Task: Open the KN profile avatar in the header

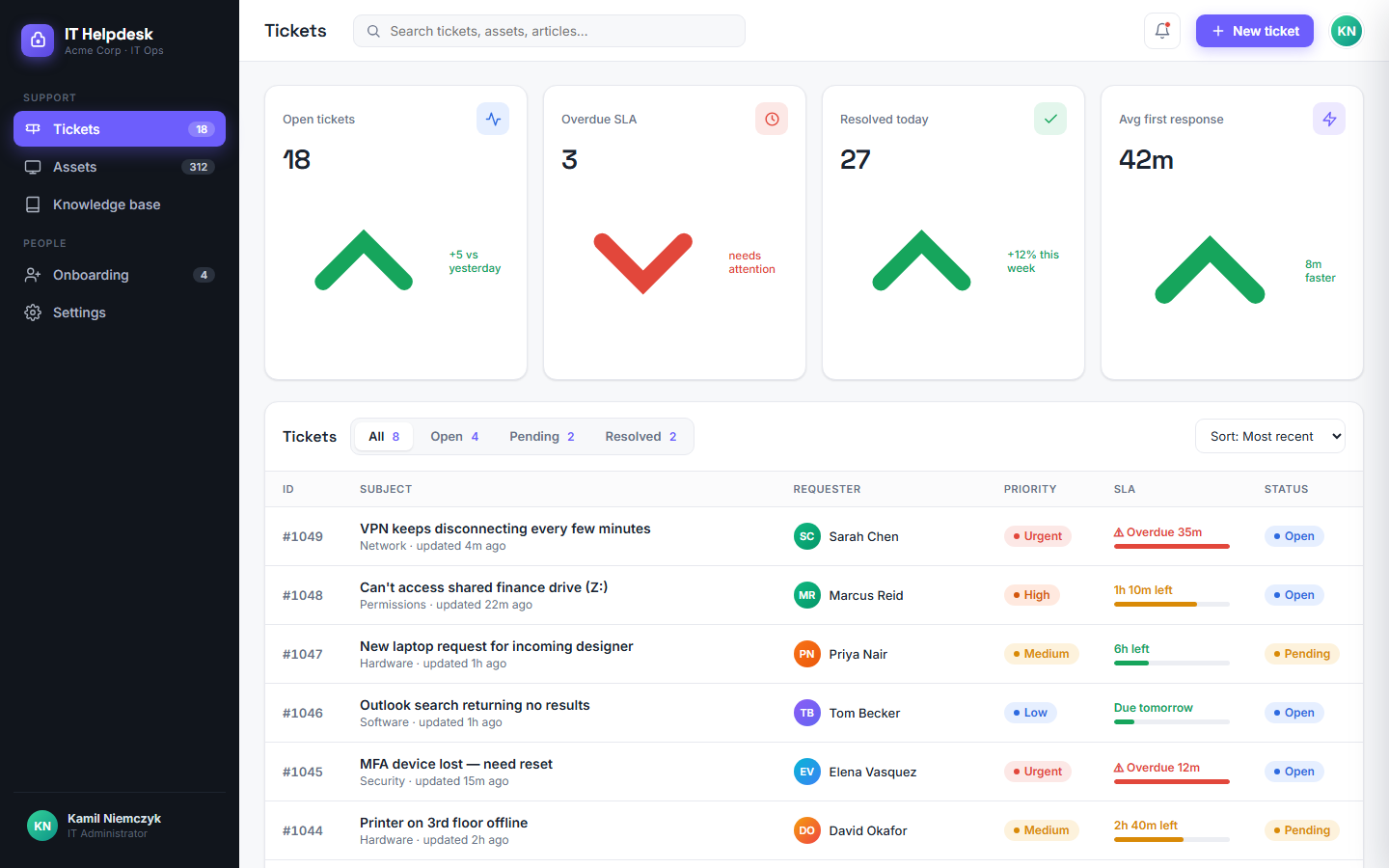Action: coord(1347,31)
